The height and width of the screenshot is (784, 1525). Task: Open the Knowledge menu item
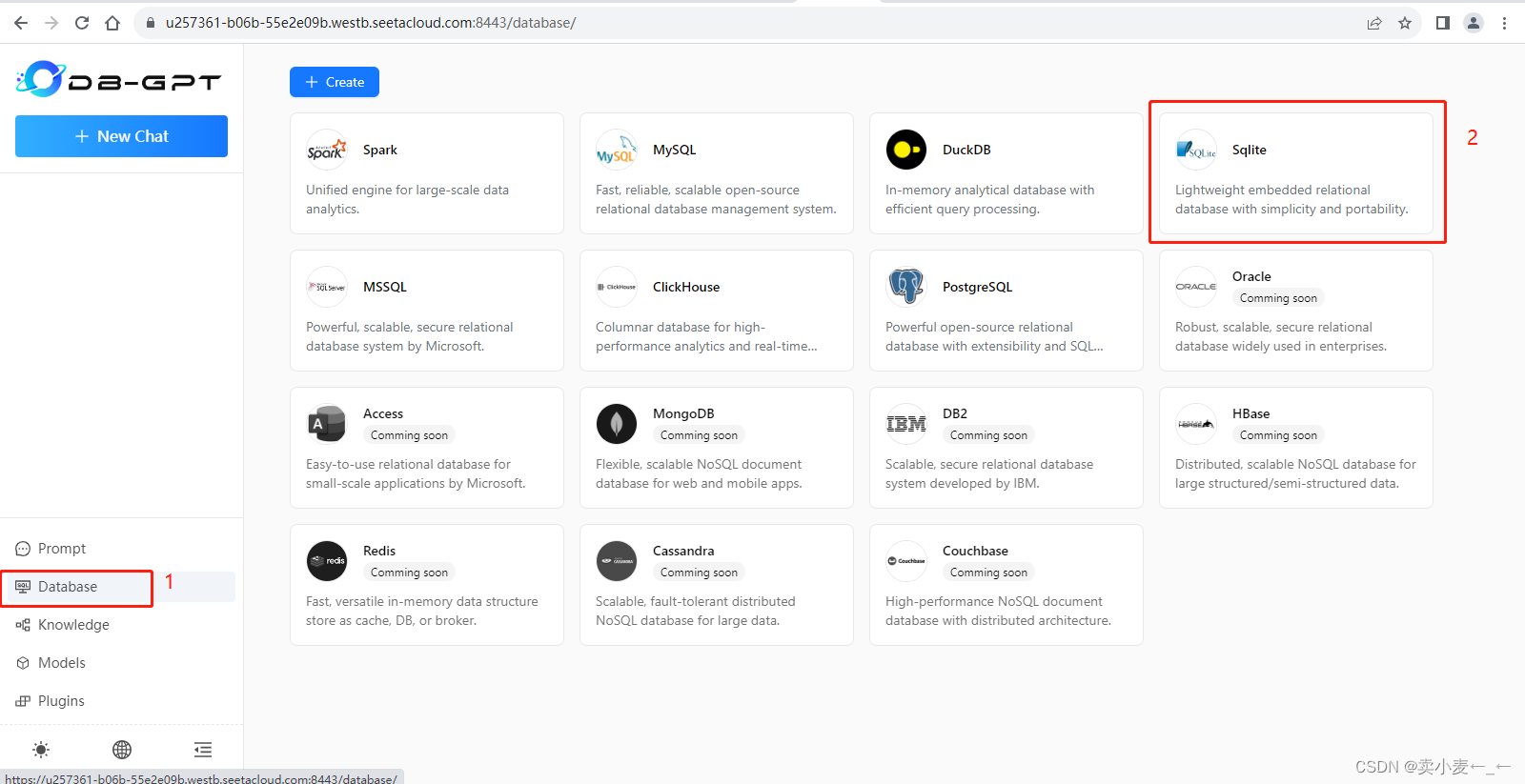pos(121,625)
